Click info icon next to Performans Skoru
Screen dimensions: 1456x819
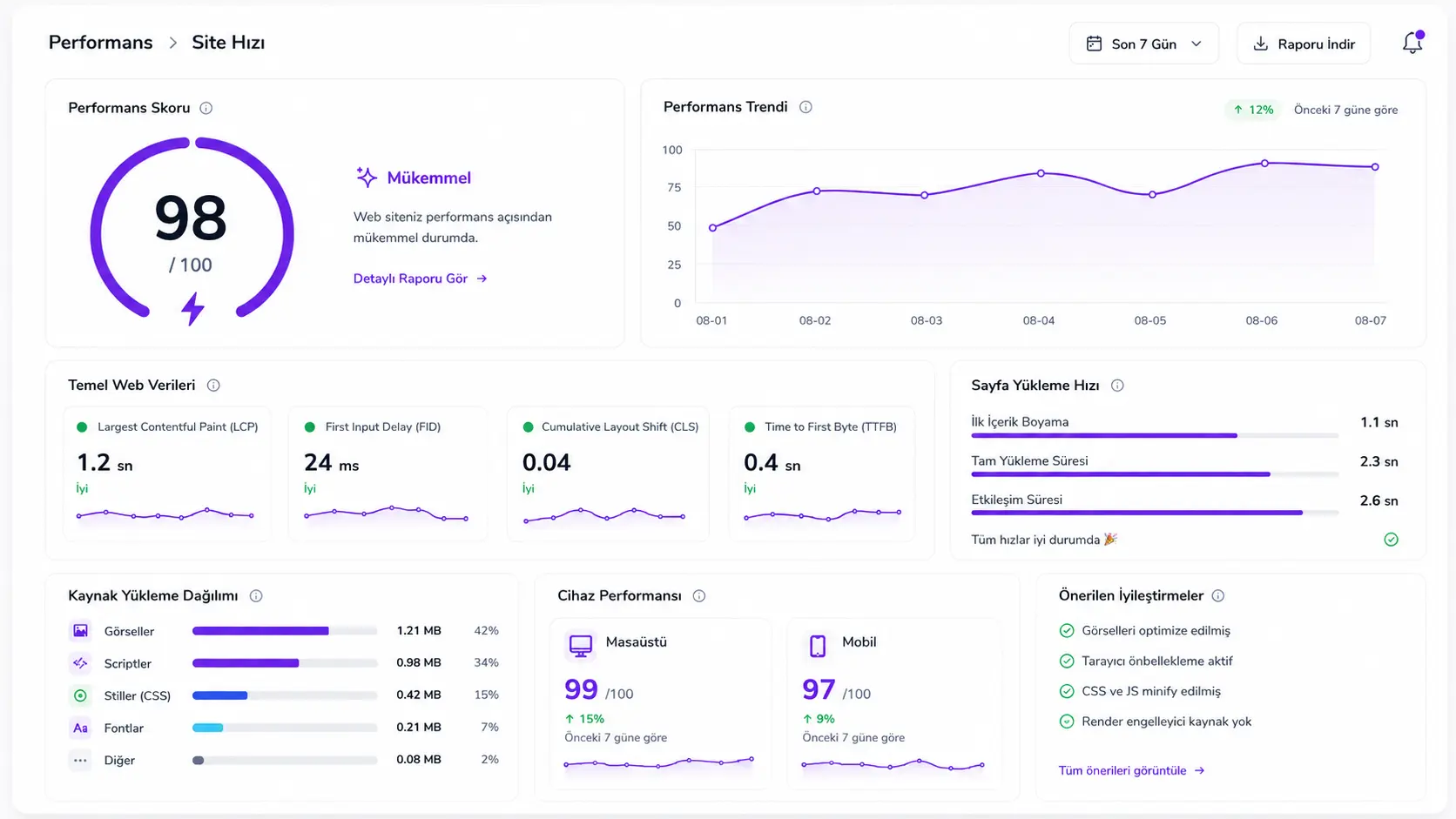tap(206, 108)
